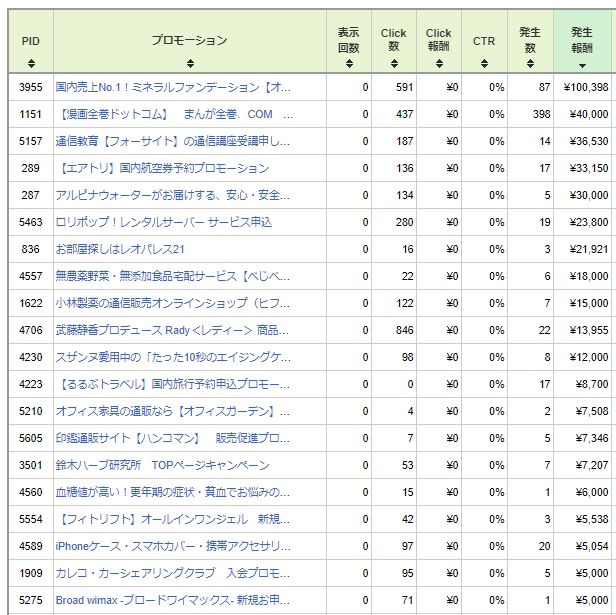Screen dimensions: 616x615
Task: Open エアトリ 国内航空券予約プロモーション link
Action: 162,168
